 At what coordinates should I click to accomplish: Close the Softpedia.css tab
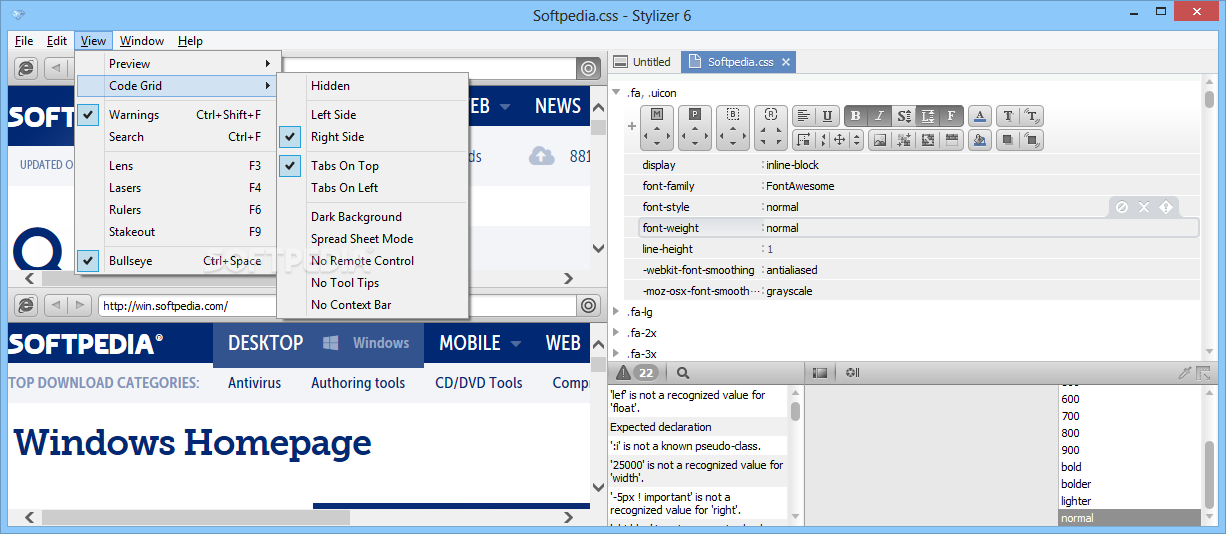coord(786,62)
